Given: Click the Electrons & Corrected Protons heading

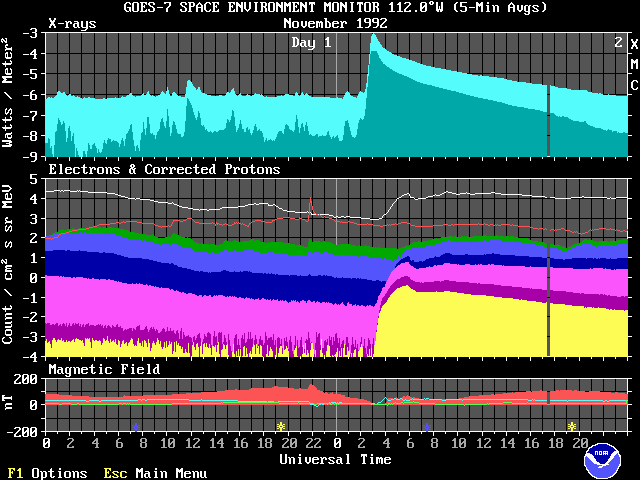Looking at the screenshot, I should [164, 169].
